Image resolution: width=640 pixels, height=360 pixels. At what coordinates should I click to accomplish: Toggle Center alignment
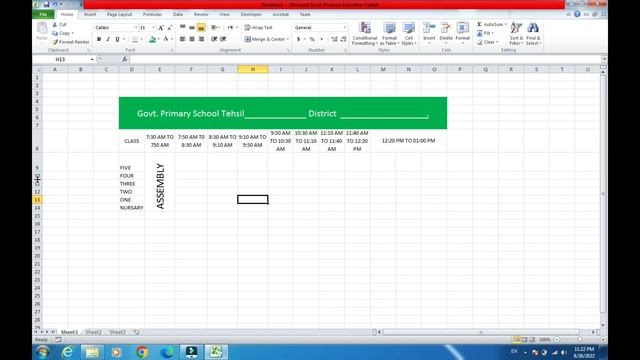pyautogui.click(x=192, y=39)
